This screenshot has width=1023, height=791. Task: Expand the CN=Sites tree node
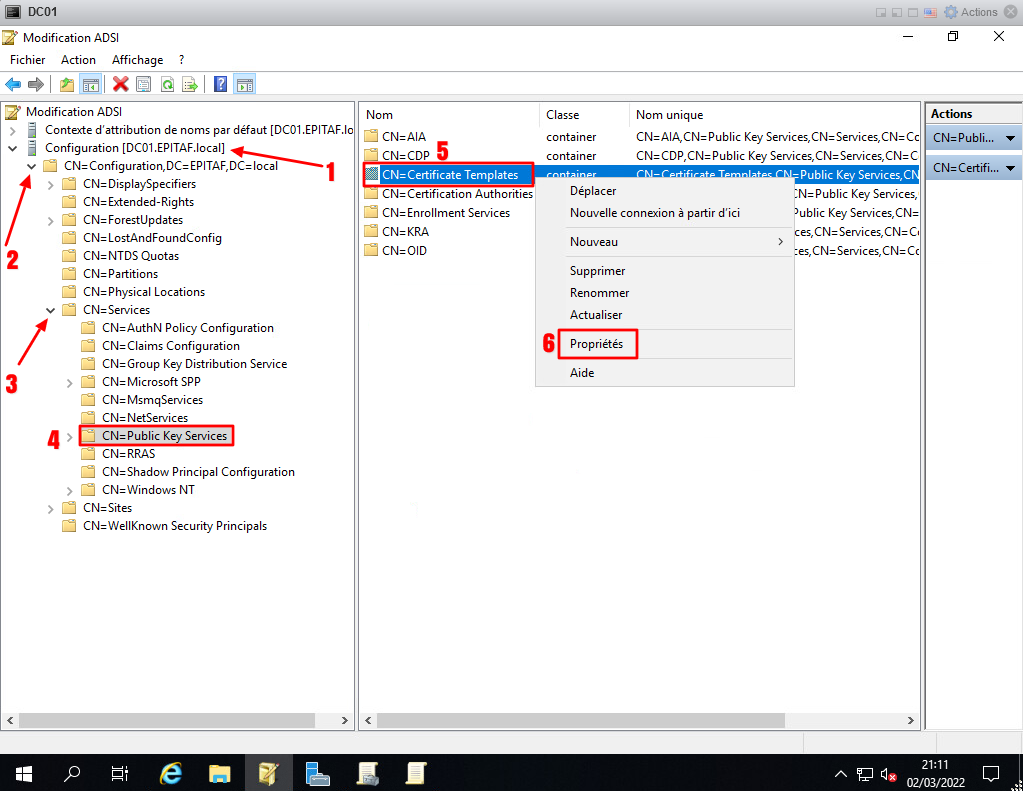[x=50, y=508]
